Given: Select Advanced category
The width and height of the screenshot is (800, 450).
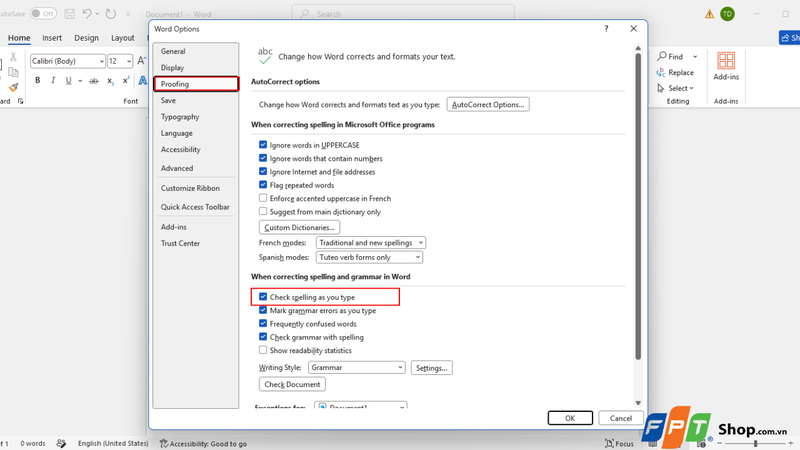Looking at the screenshot, I should (196, 168).
